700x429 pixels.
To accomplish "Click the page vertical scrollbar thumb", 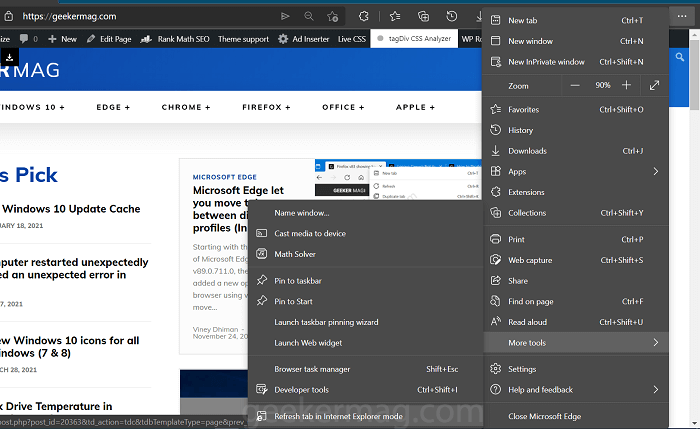I will [694, 75].
